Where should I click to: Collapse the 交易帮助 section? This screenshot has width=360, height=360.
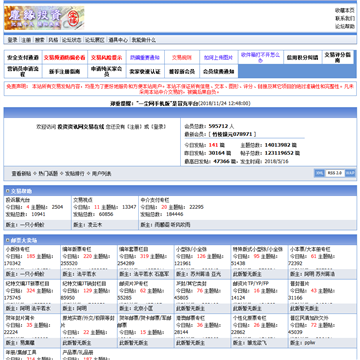coord(8,191)
